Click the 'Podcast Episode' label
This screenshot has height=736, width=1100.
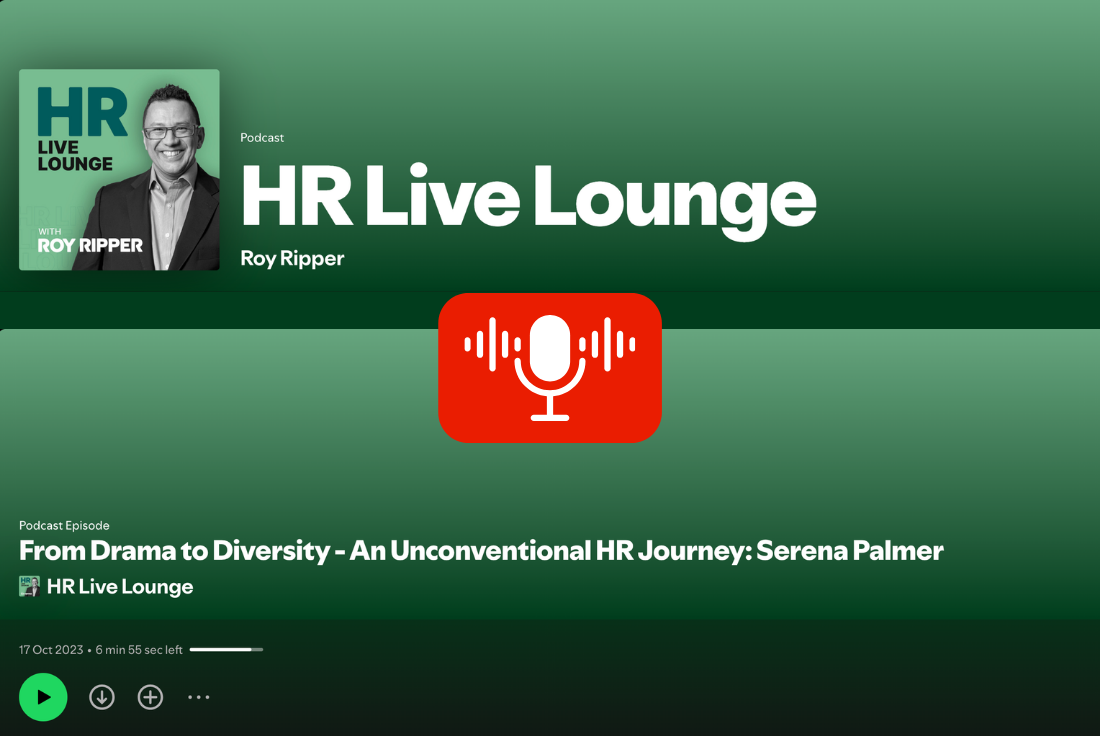[x=64, y=526]
